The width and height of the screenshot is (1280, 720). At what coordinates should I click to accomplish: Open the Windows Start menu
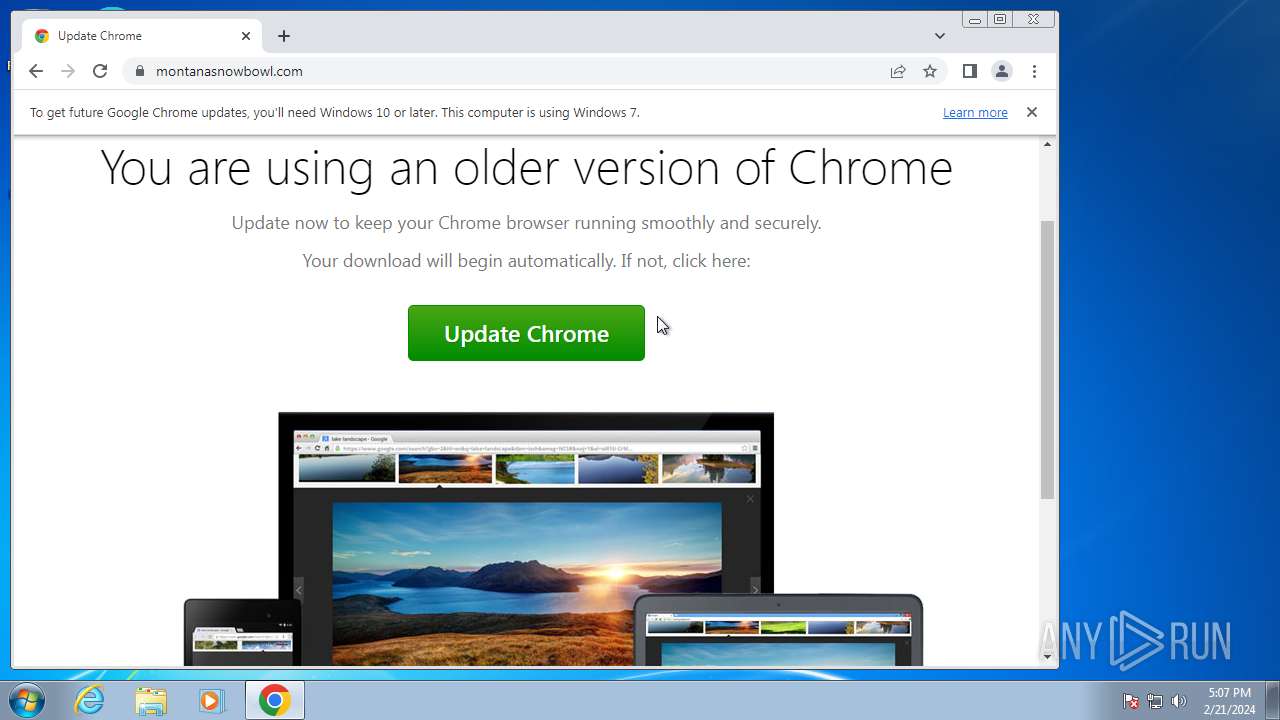pos(27,700)
